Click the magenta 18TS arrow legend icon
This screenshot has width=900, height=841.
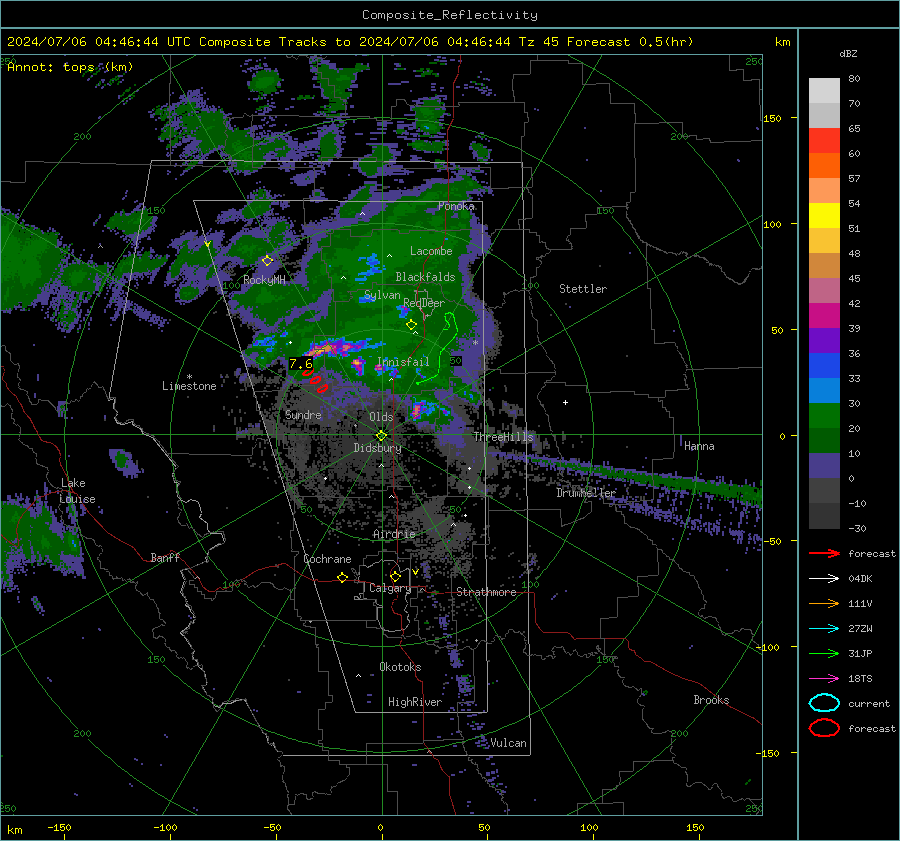[x=824, y=679]
